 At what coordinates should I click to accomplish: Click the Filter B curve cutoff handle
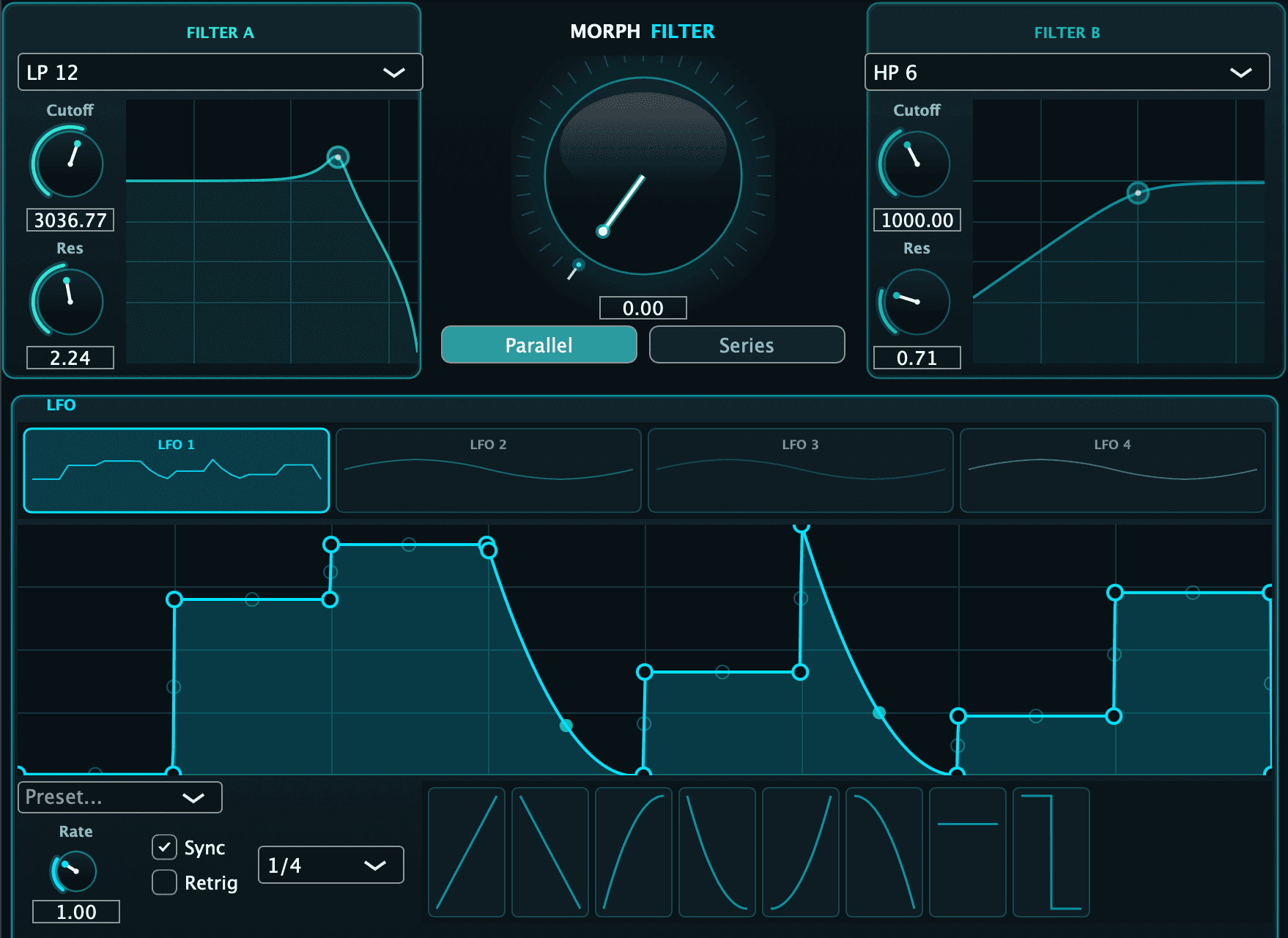(1138, 193)
